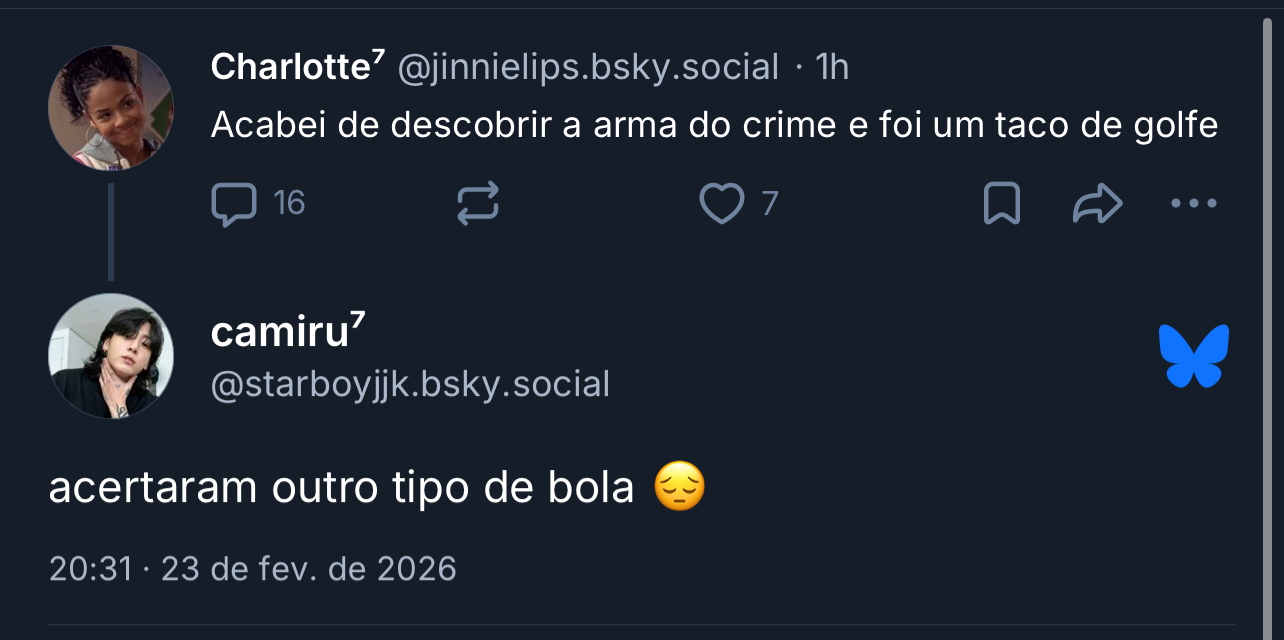This screenshot has height=640, width=1284.
Task: Repost Charlotte's post with the arrows icon
Action: pos(478,204)
